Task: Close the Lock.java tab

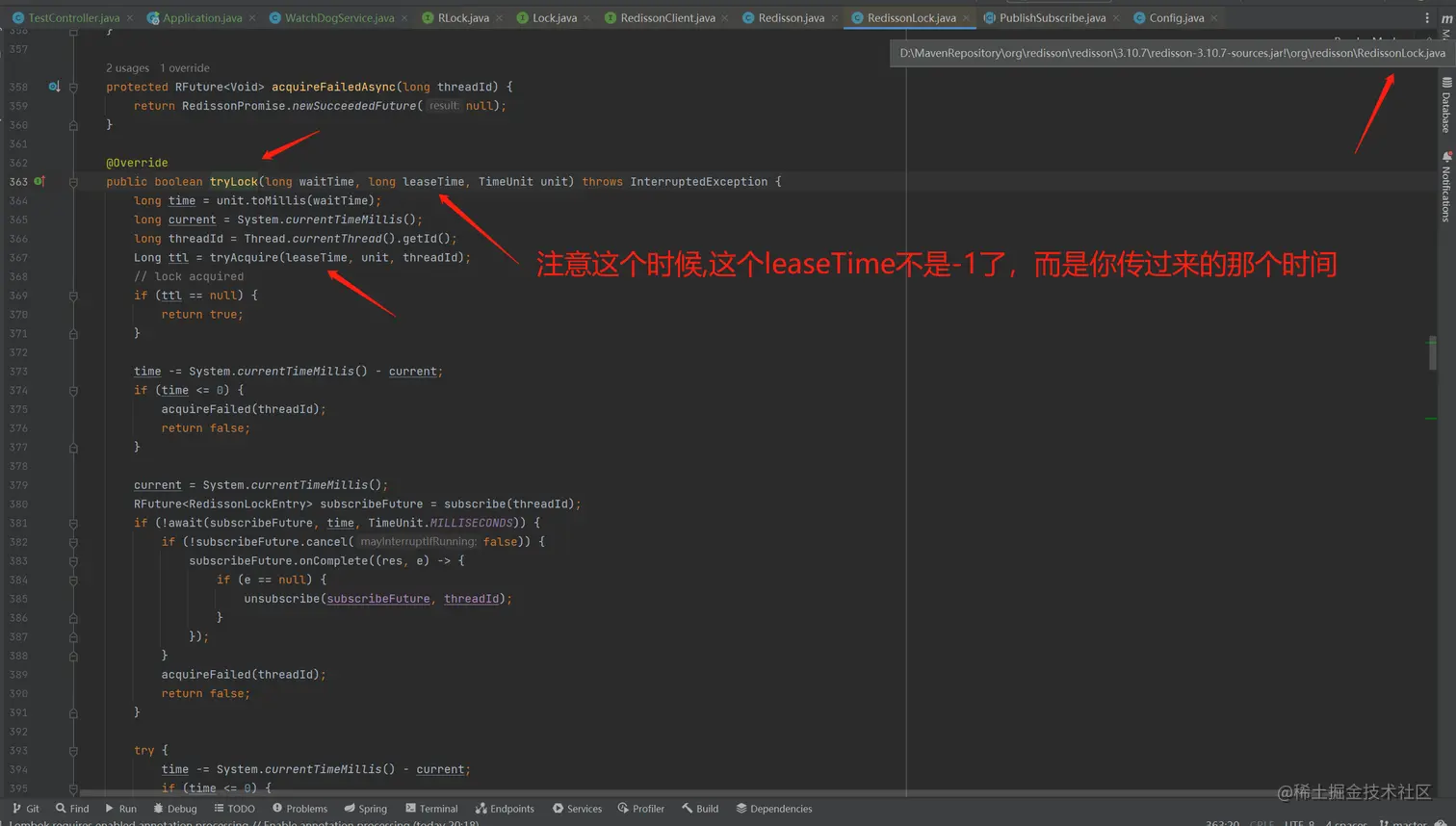Action: 587,18
